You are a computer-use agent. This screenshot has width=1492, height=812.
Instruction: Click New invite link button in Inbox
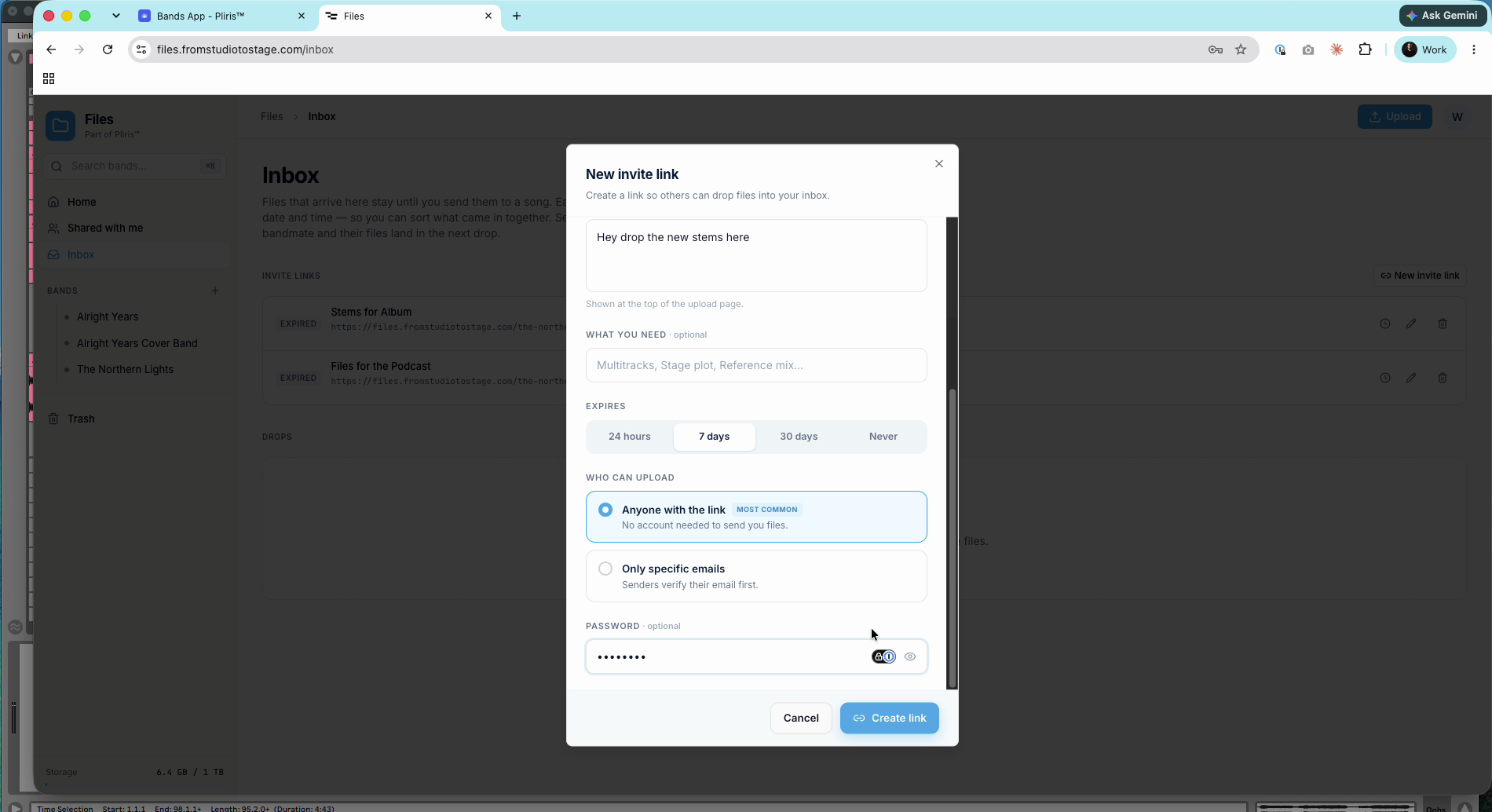1420,276
